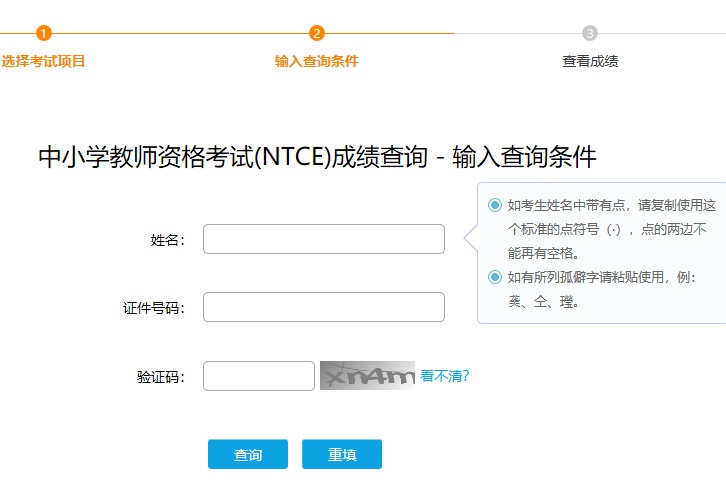This screenshot has width=726, height=487.
Task: Click the 证件号码: field label
Action: [x=154, y=308]
